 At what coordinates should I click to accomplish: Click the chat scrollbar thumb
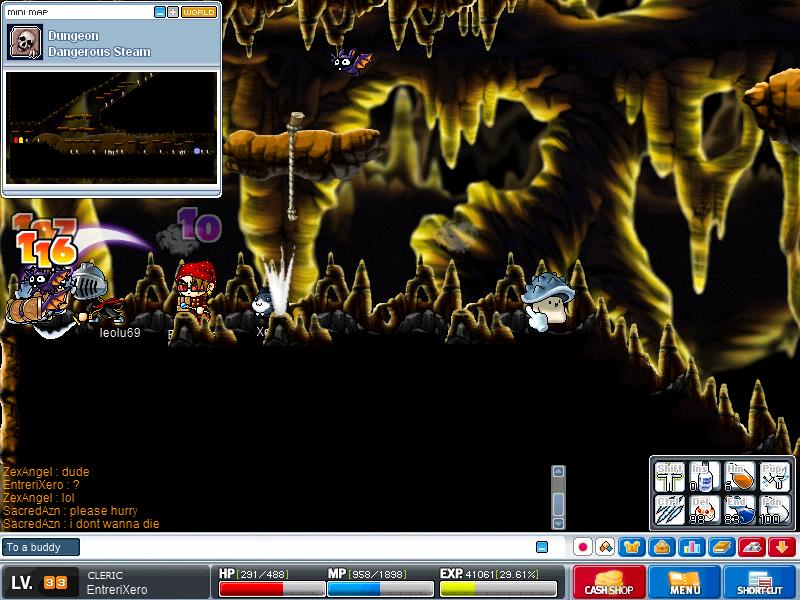click(559, 504)
